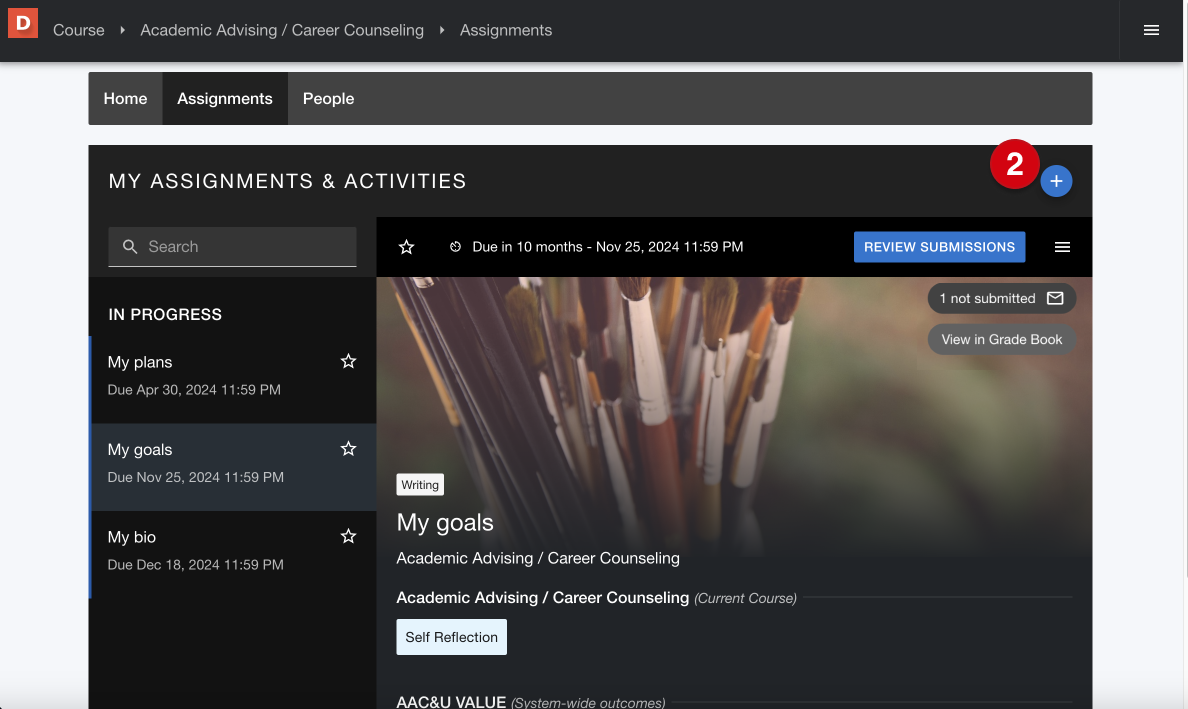Image resolution: width=1188 pixels, height=709 pixels.
Task: Click Review Submissions button
Action: [x=939, y=247]
